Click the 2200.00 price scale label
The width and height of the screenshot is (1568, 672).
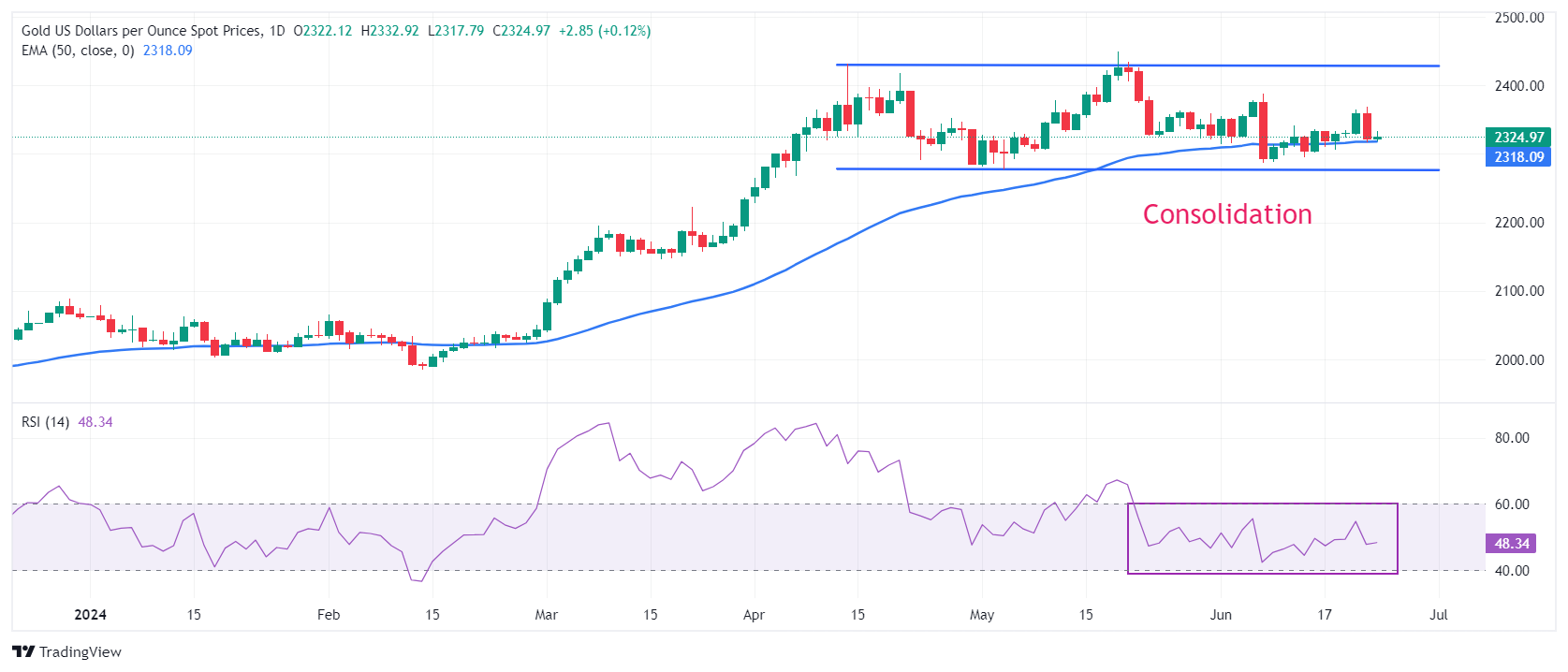tap(1518, 223)
